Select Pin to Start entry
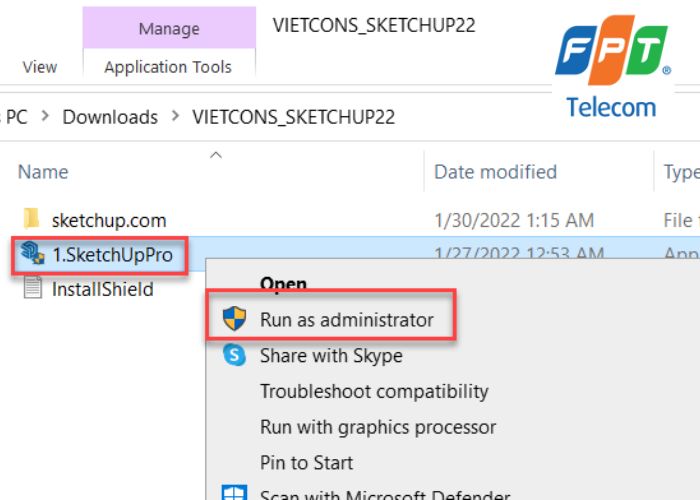Viewport: 700px width, 500px height. point(308,463)
